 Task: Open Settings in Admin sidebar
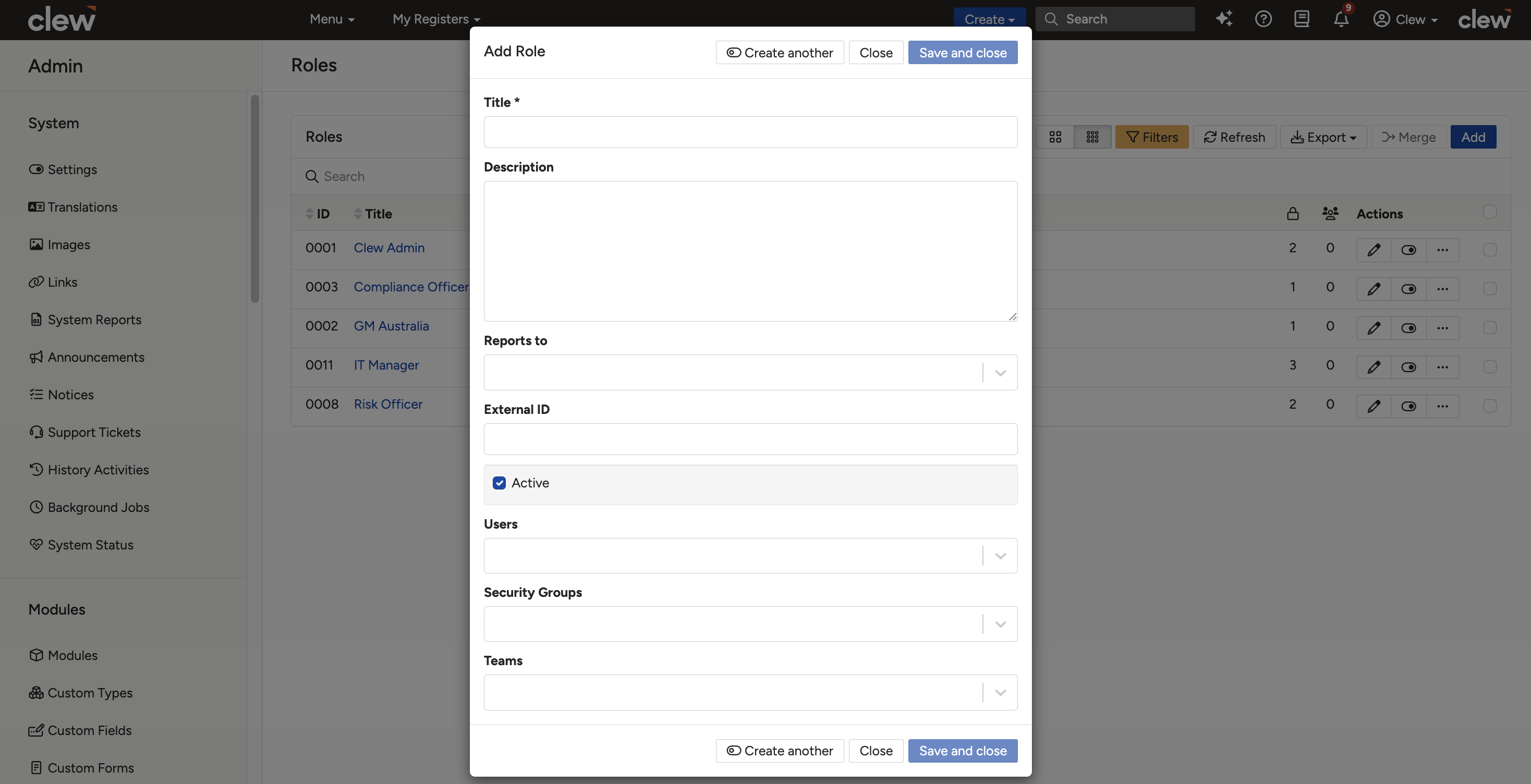click(63, 170)
